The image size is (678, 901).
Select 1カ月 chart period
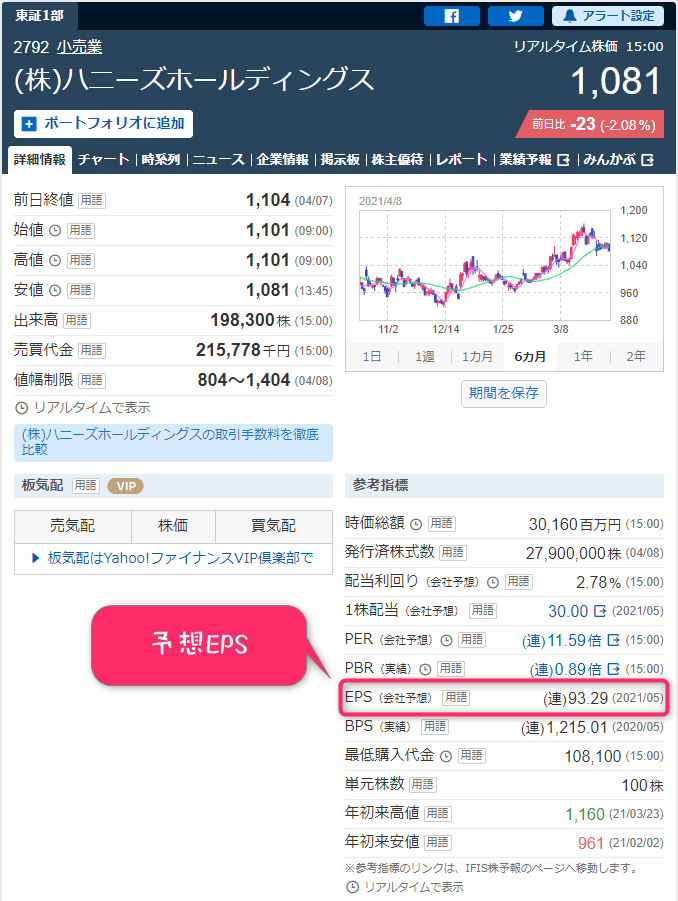(477, 357)
